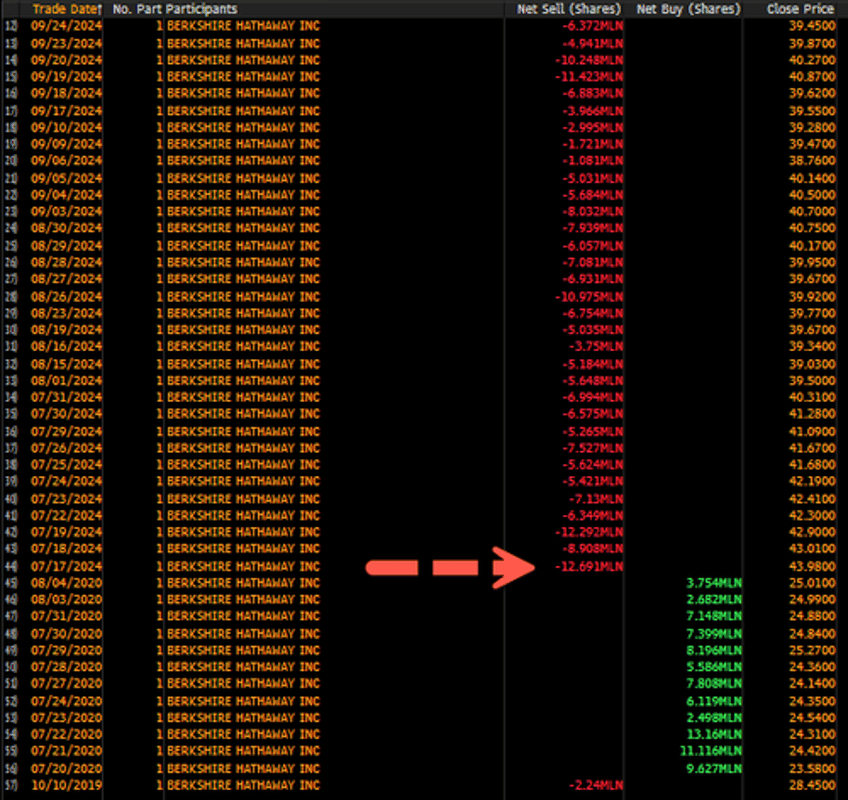Image resolution: width=848 pixels, height=800 pixels.
Task: Click the -12.292MLN net sell value
Action: (x=589, y=532)
